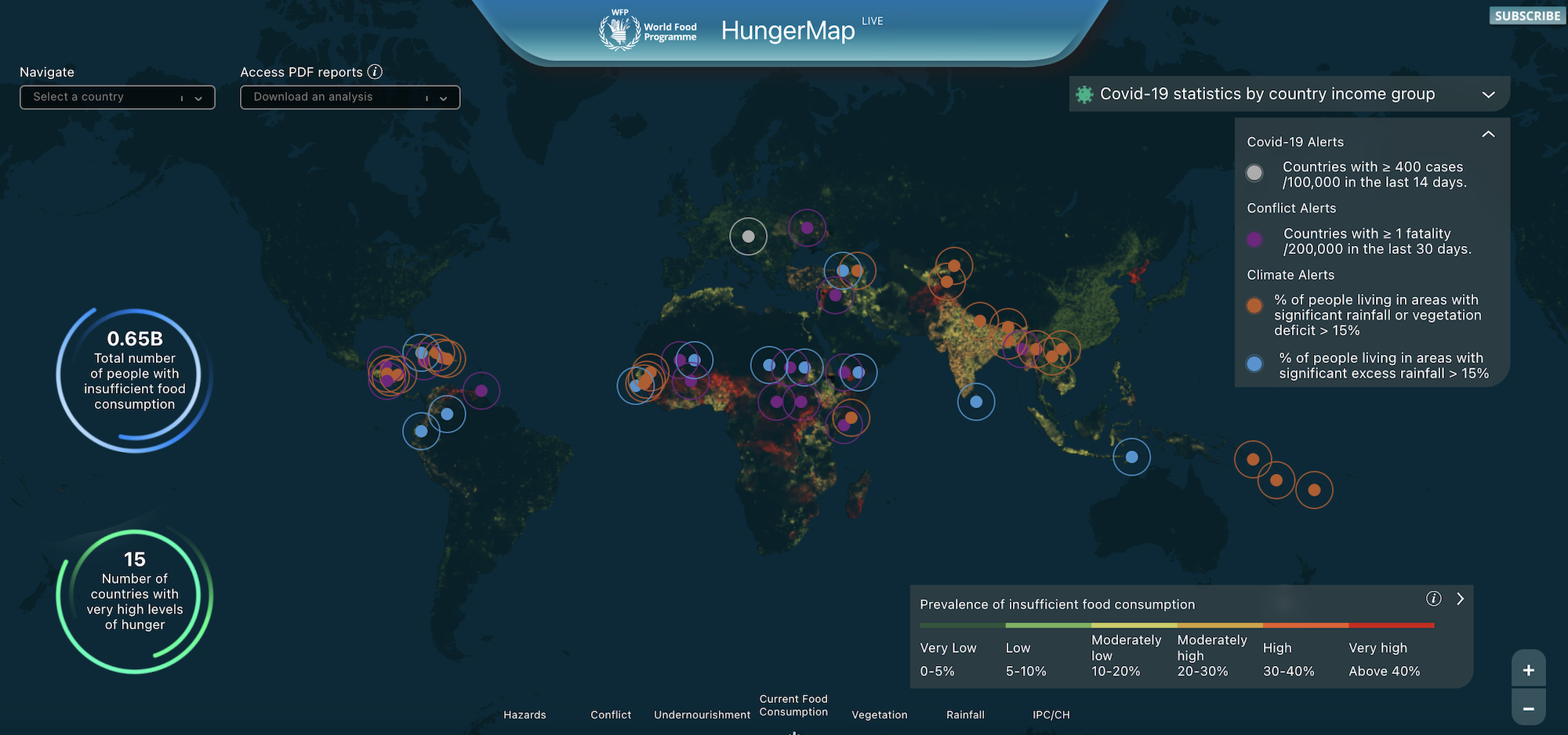
Task: Click the Navigate label
Action: (x=47, y=72)
